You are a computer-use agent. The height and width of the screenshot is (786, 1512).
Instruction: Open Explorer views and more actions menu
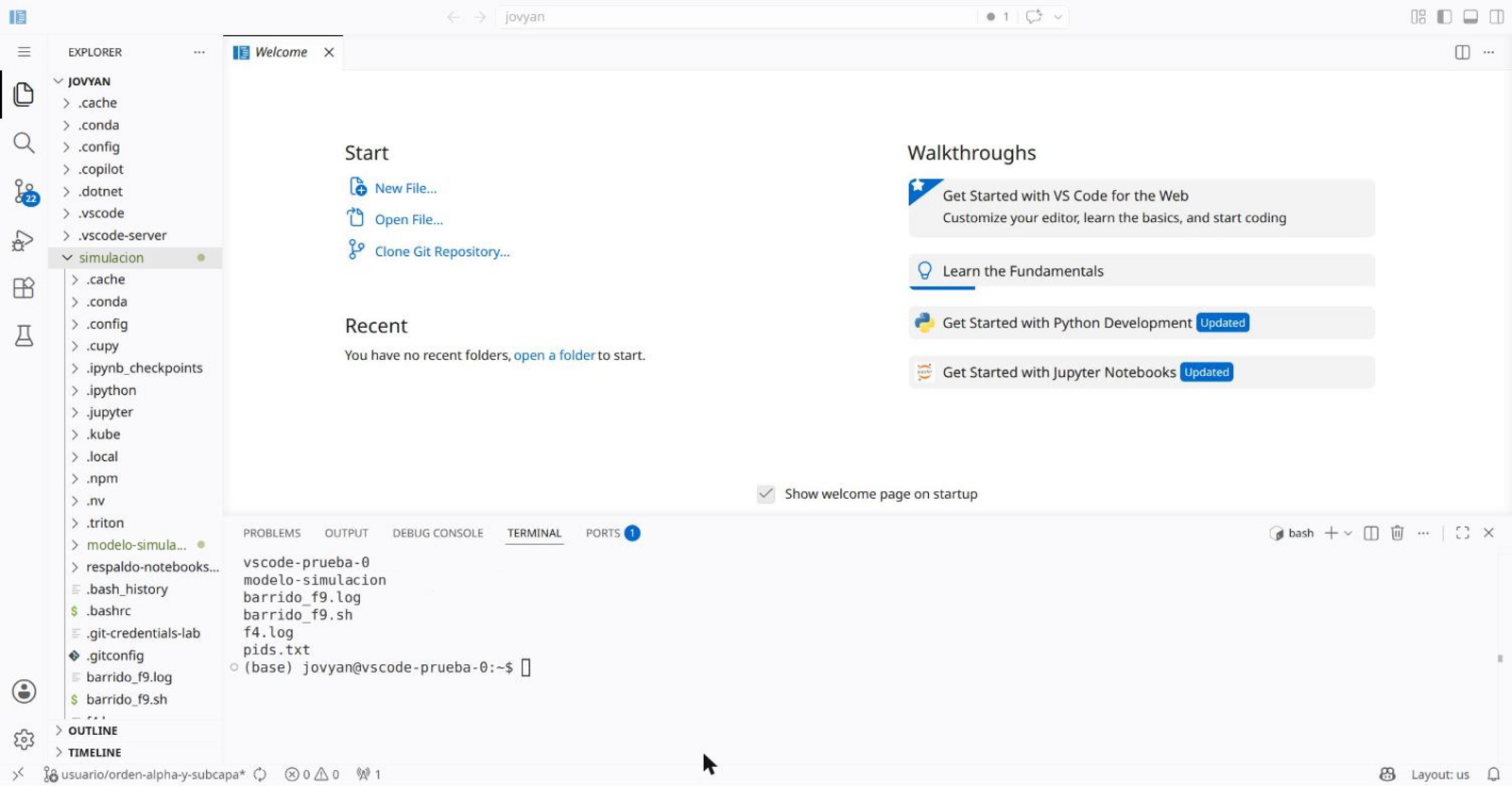199,52
